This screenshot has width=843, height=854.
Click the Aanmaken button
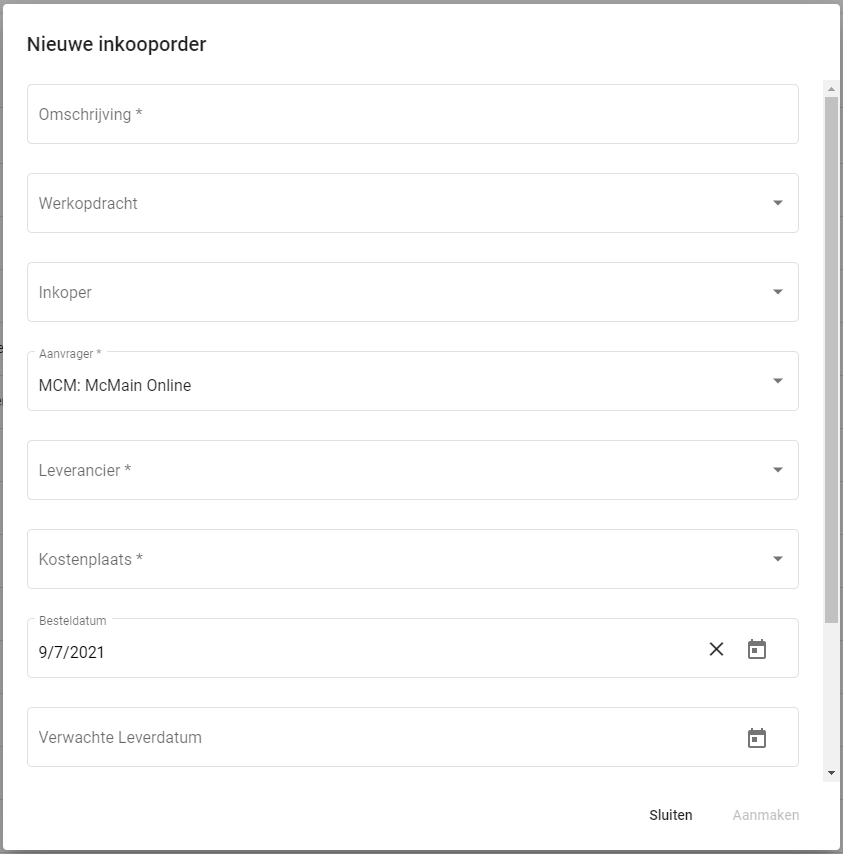(x=765, y=815)
